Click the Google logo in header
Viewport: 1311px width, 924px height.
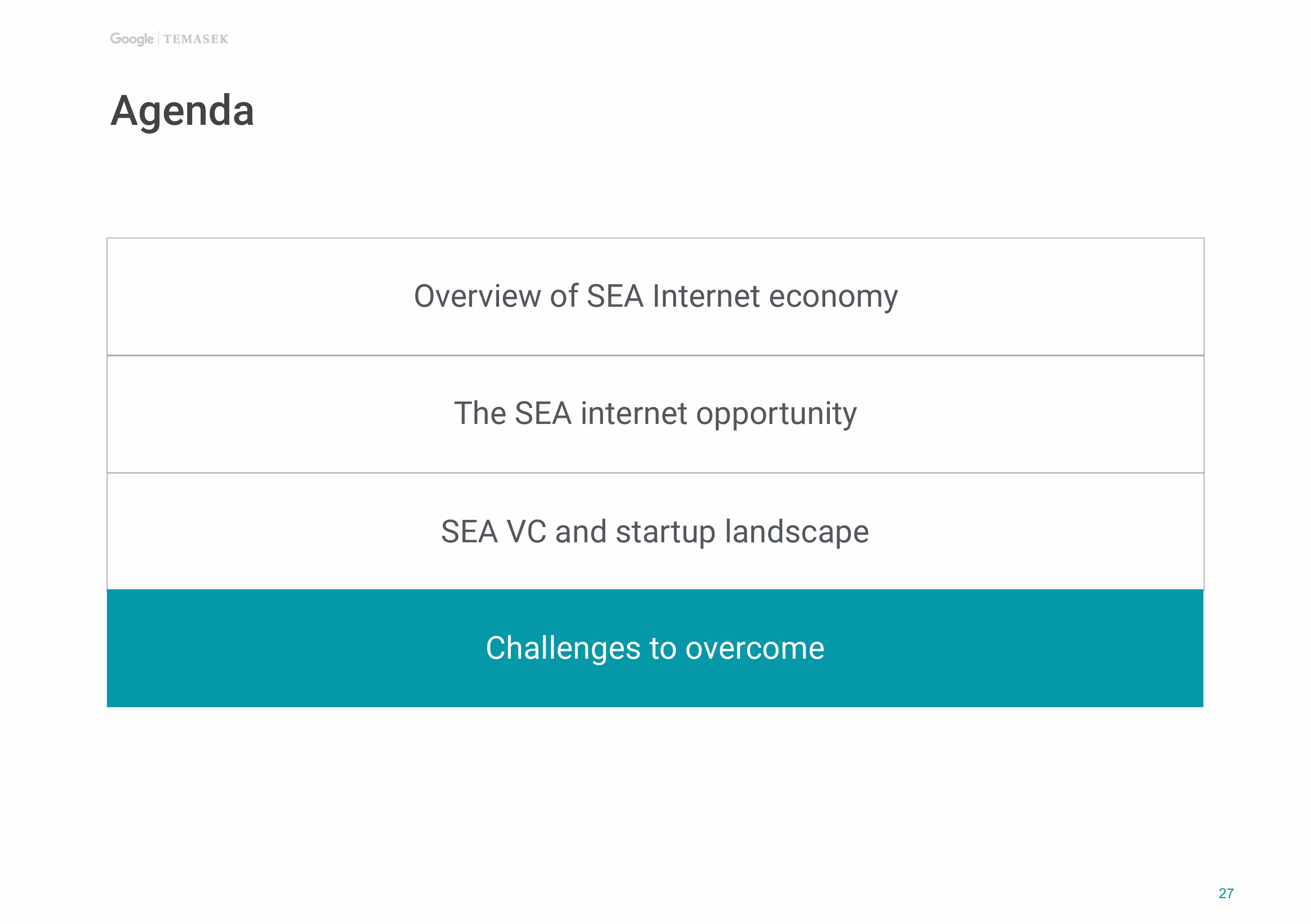pos(132,39)
